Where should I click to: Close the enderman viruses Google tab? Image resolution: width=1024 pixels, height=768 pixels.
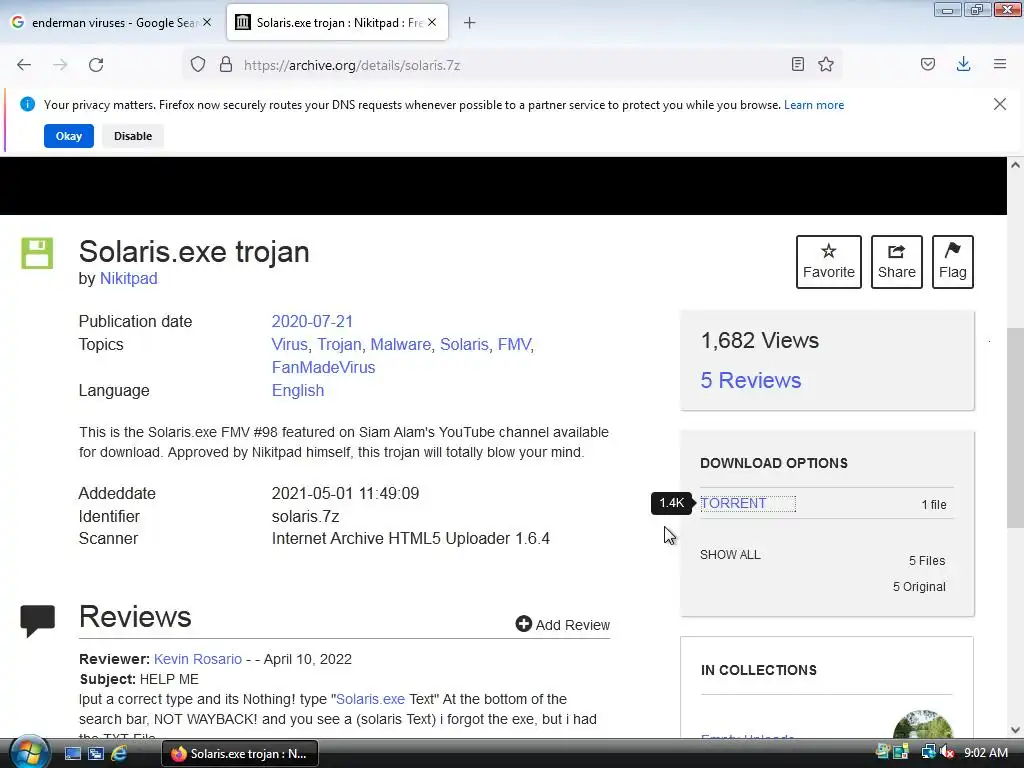[207, 22]
